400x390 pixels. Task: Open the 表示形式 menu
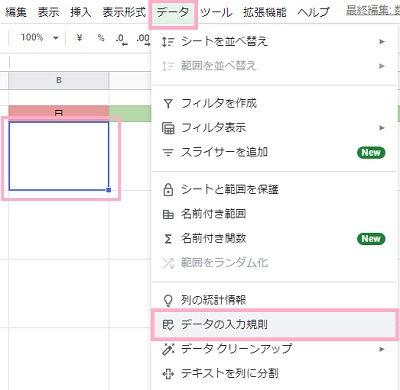click(x=124, y=13)
